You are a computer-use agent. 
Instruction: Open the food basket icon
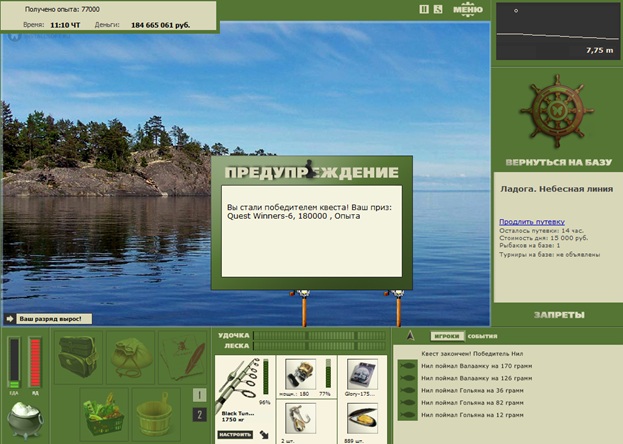(104, 415)
